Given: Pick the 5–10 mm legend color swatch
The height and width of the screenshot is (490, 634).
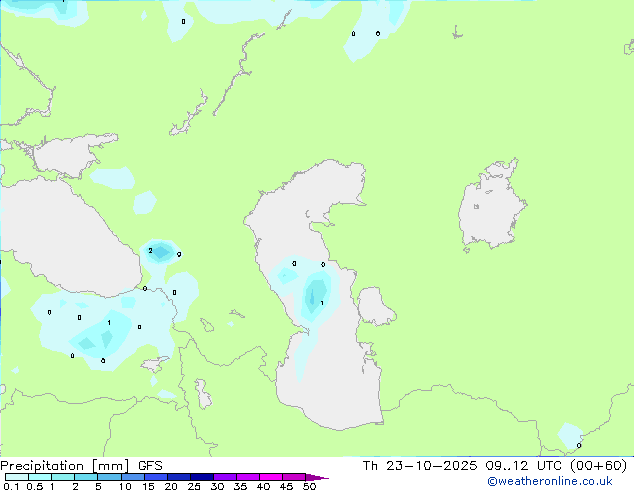Looking at the screenshot, I should coord(110,477).
